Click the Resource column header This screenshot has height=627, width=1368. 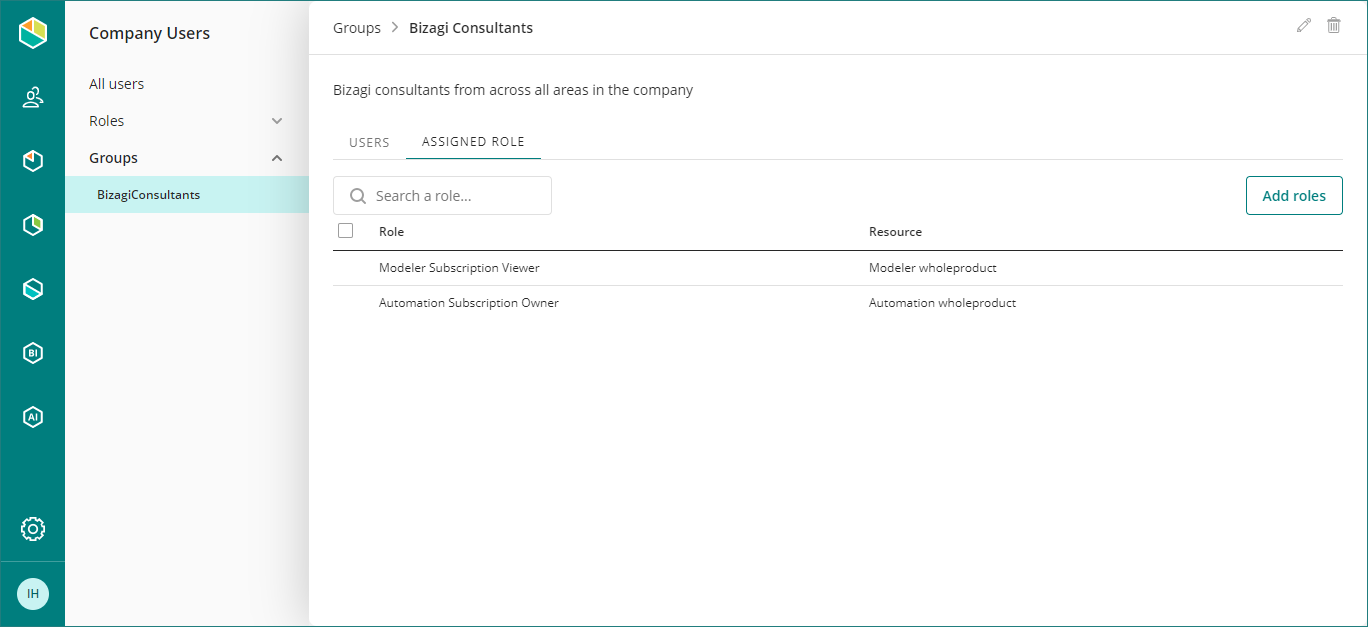click(895, 232)
